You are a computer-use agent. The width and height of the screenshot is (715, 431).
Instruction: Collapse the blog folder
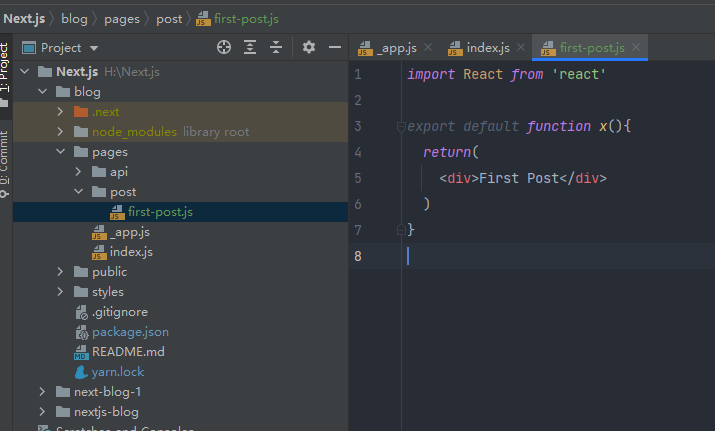coord(42,92)
